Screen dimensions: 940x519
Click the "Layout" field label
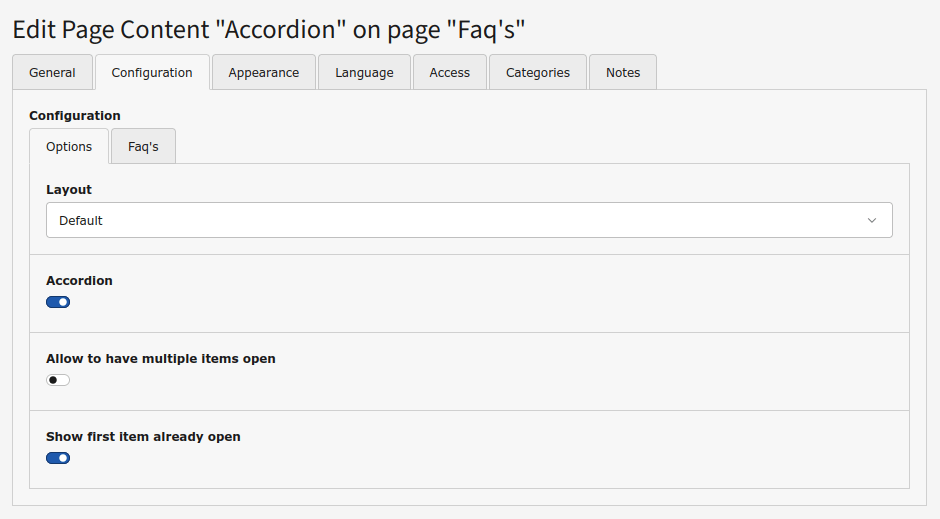tap(69, 189)
